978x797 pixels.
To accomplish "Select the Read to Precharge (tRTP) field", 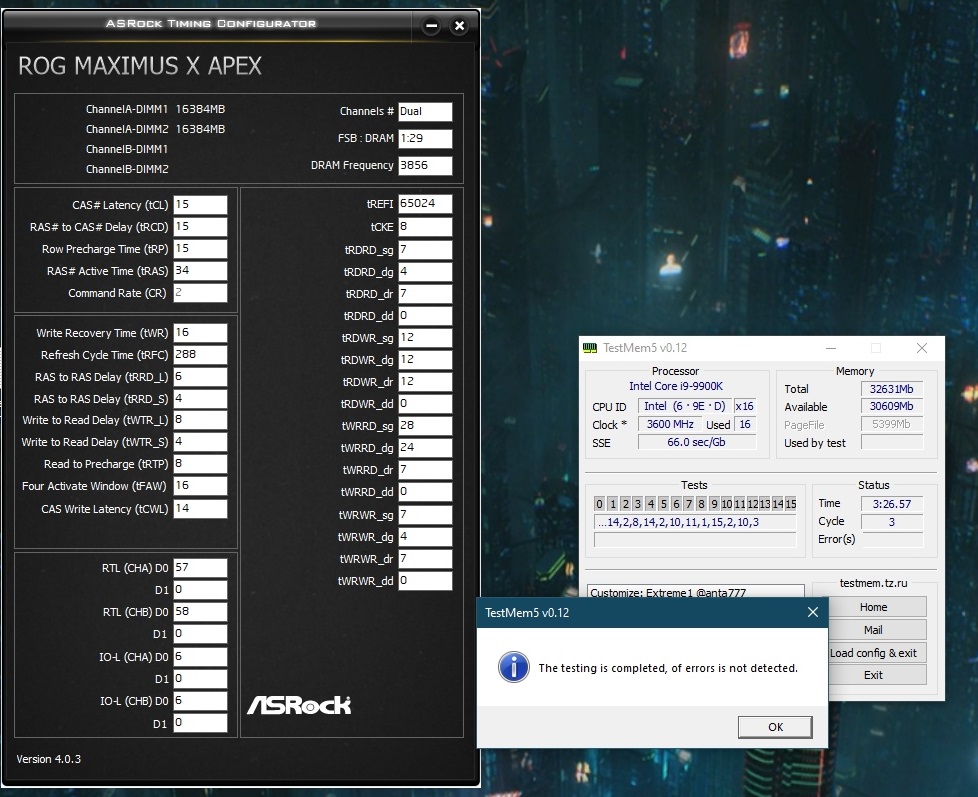I will 200,463.
